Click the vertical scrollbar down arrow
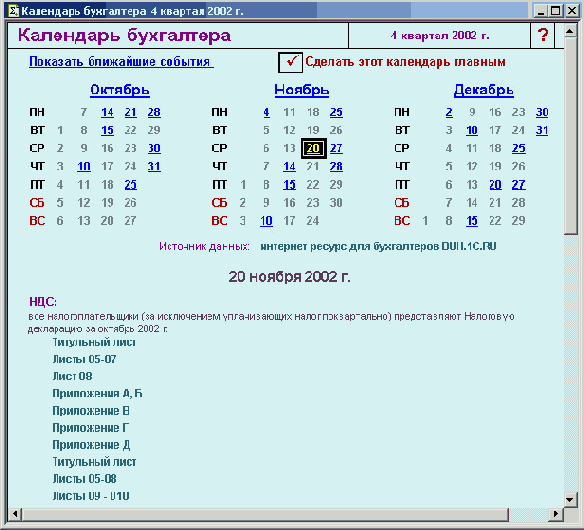The width and height of the screenshot is (584, 530). click(x=570, y=500)
